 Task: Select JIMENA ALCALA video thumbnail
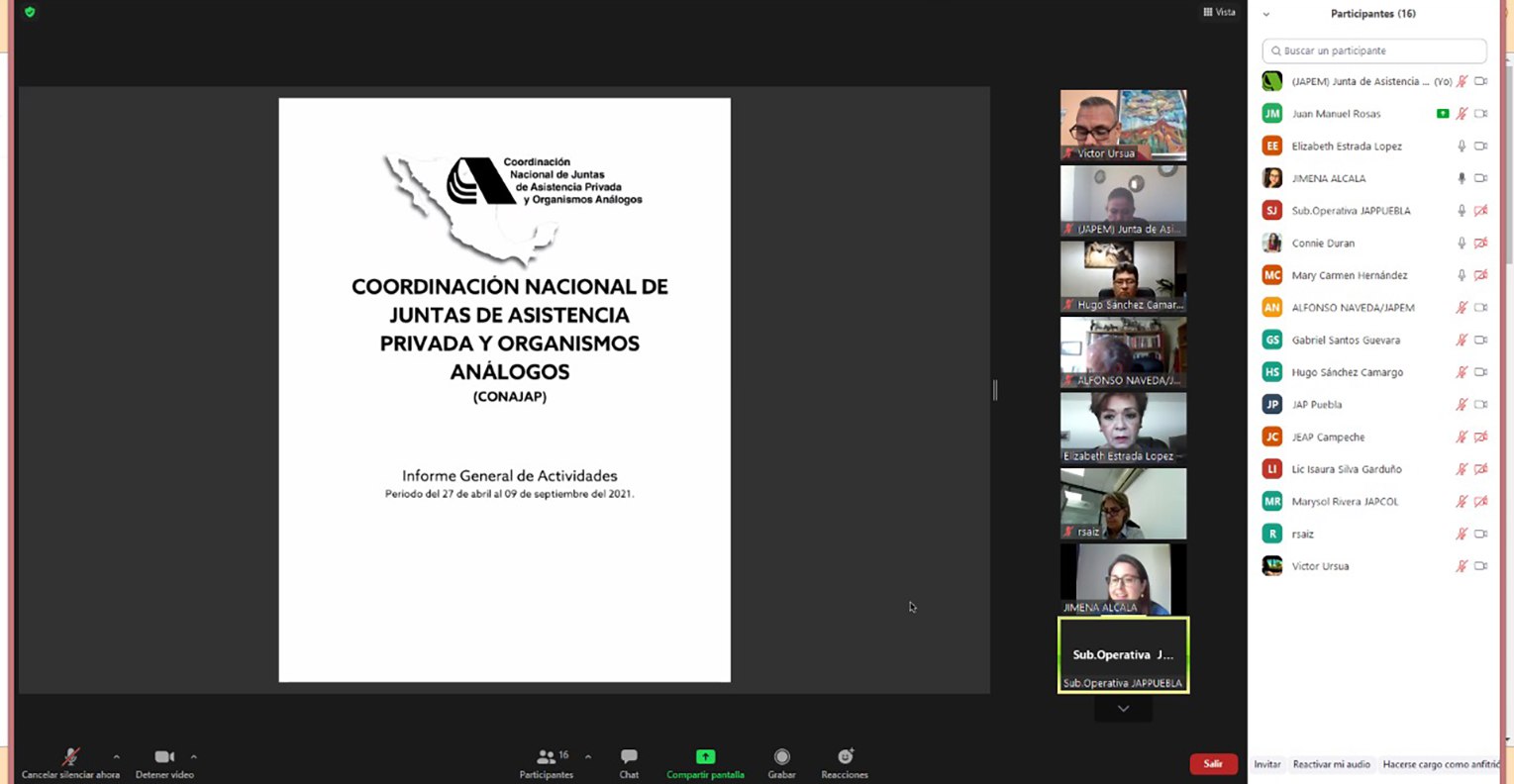pyautogui.click(x=1123, y=579)
